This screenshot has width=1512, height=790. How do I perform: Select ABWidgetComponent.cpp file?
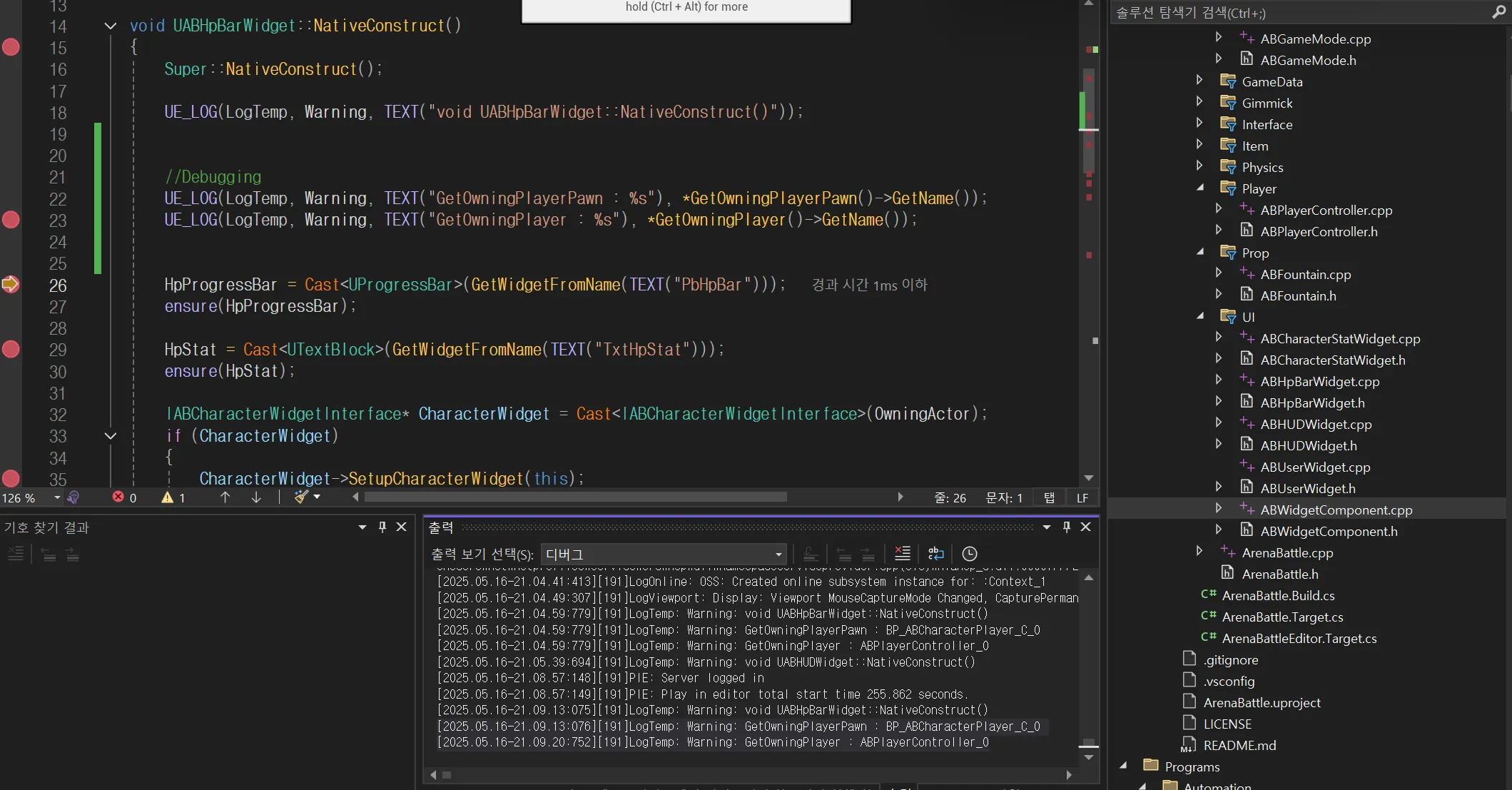click(x=1336, y=510)
